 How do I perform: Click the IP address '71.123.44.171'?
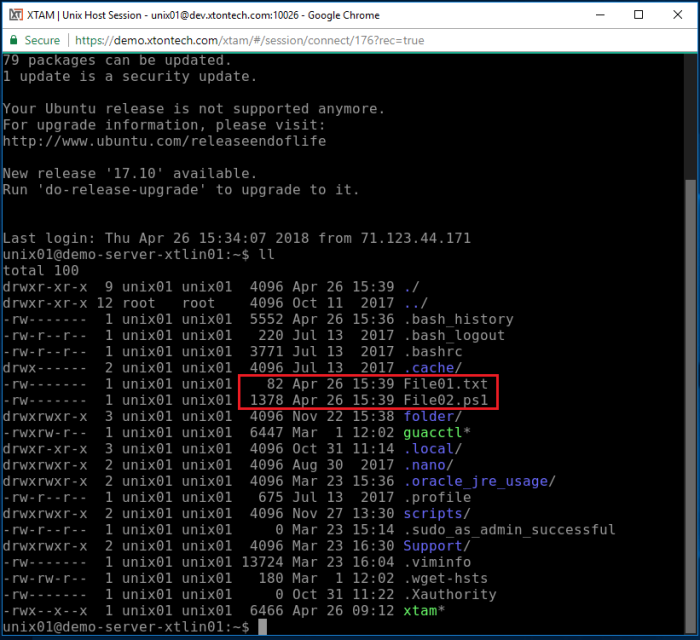pyautogui.click(x=416, y=238)
